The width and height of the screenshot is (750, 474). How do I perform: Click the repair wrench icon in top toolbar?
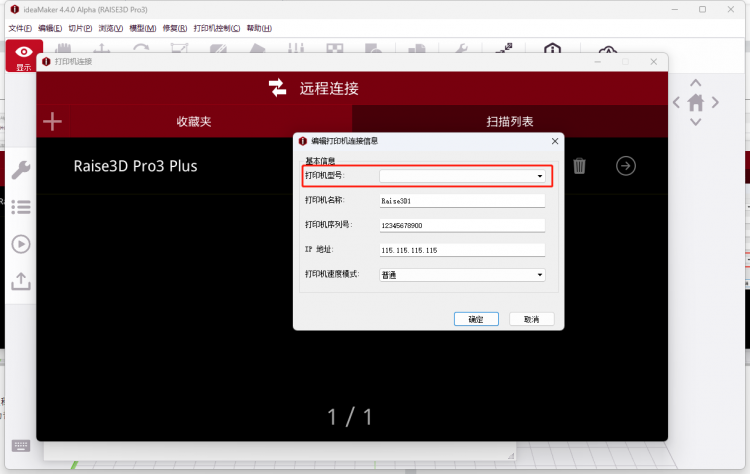pyautogui.click(x=461, y=48)
